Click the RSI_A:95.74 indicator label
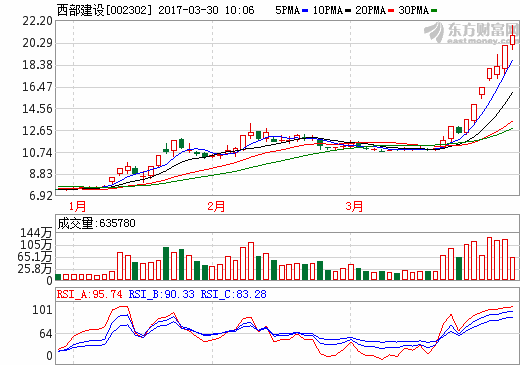Viewport: 520px width, 365px height. point(90,294)
